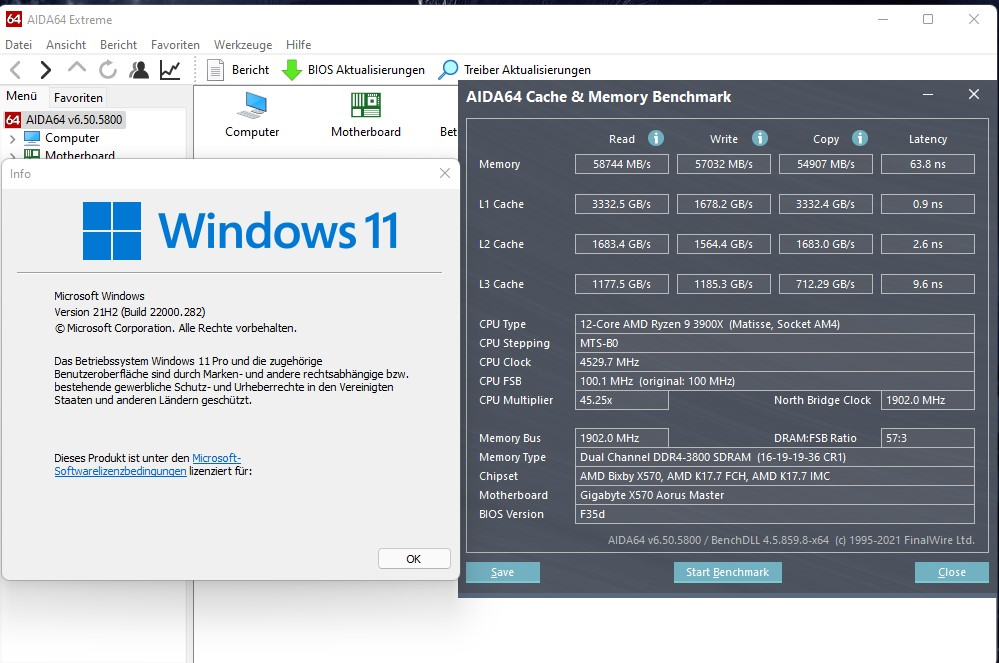Image resolution: width=999 pixels, height=663 pixels.
Task: Click the CPU Multiplier value 45.25x
Action: (622, 400)
